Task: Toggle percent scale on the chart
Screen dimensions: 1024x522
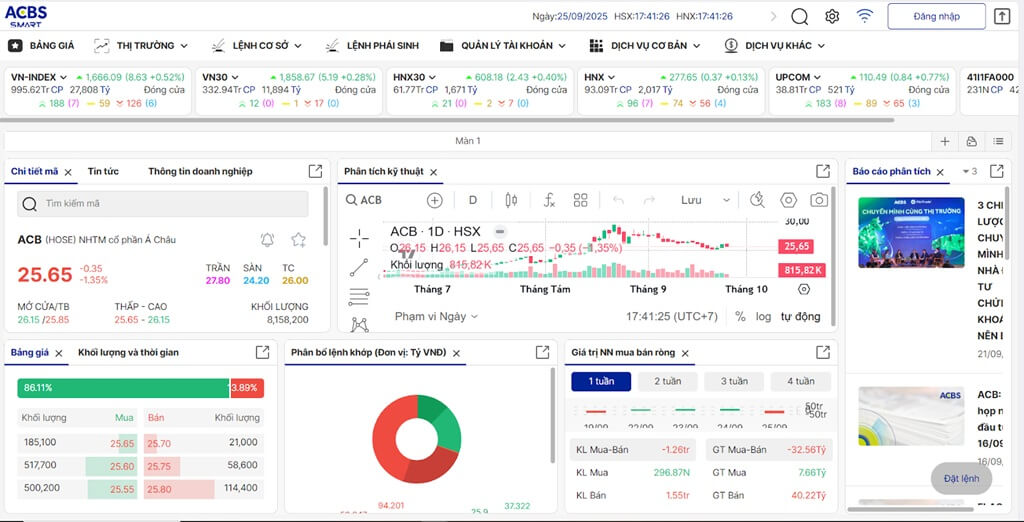Action: (x=740, y=316)
